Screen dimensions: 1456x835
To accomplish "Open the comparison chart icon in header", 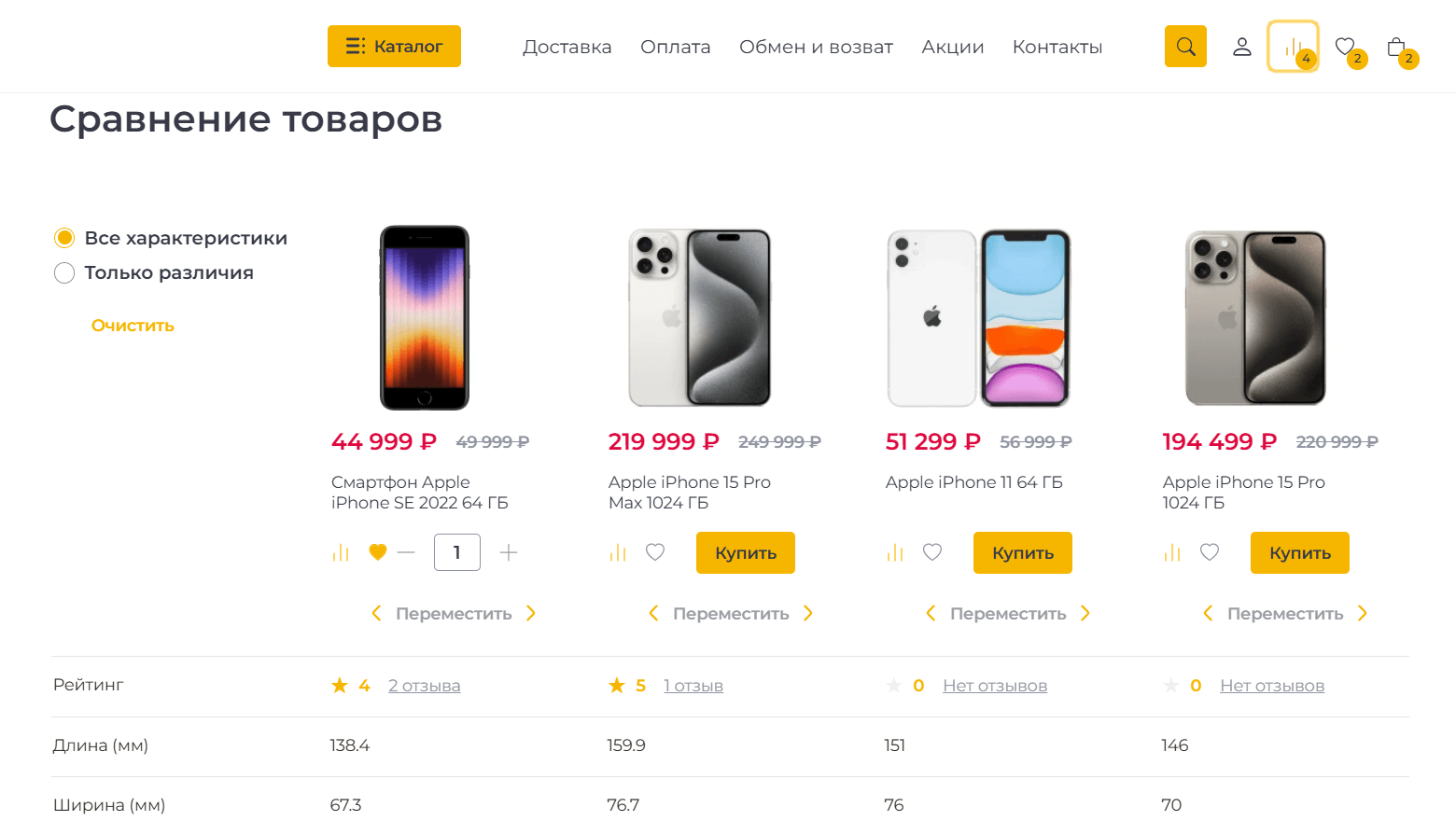I will pyautogui.click(x=1293, y=47).
